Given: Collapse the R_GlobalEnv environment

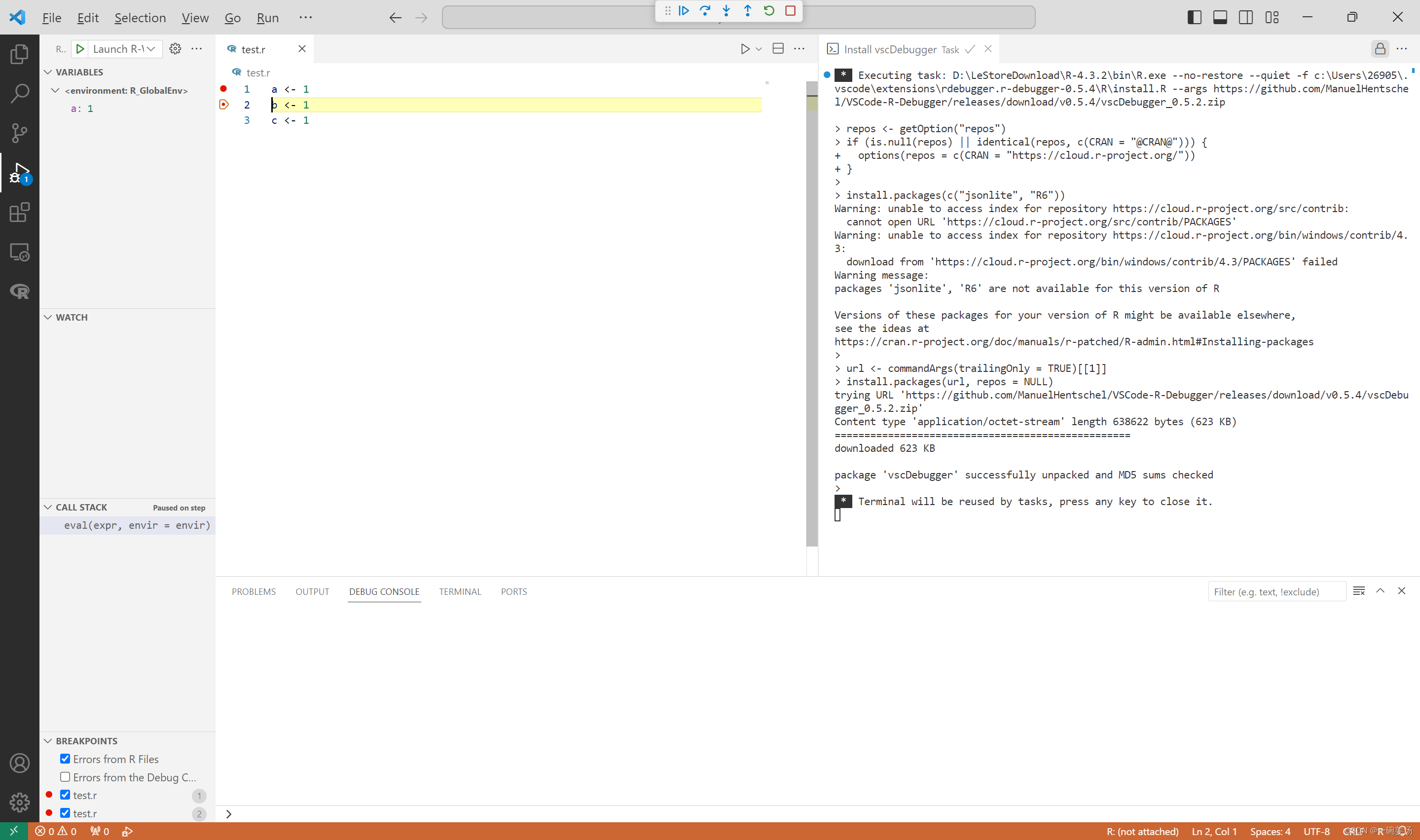Looking at the screenshot, I should click(x=55, y=90).
